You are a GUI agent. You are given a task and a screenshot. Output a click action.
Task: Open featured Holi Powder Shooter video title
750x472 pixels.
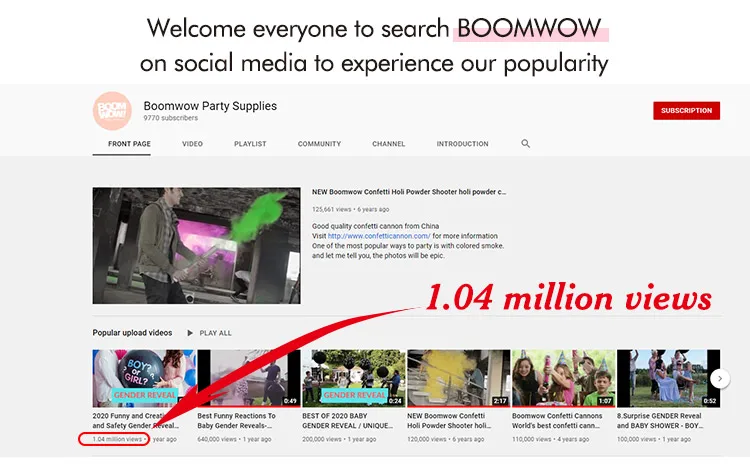(409, 192)
